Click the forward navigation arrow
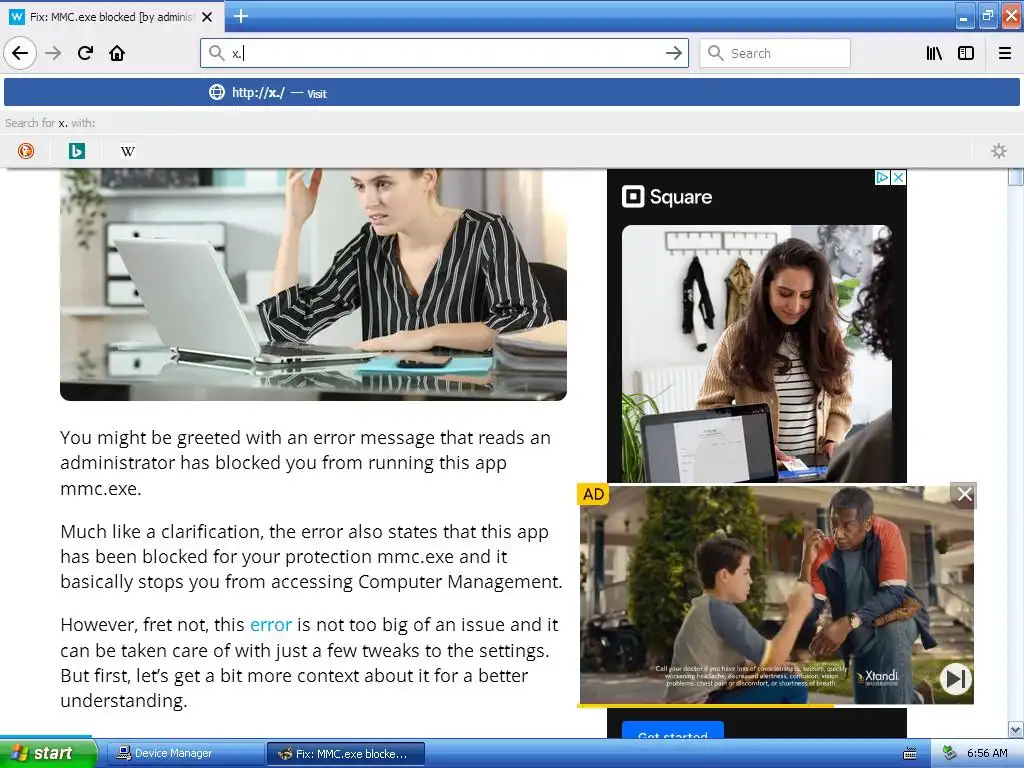The height and width of the screenshot is (768, 1024). pos(54,53)
